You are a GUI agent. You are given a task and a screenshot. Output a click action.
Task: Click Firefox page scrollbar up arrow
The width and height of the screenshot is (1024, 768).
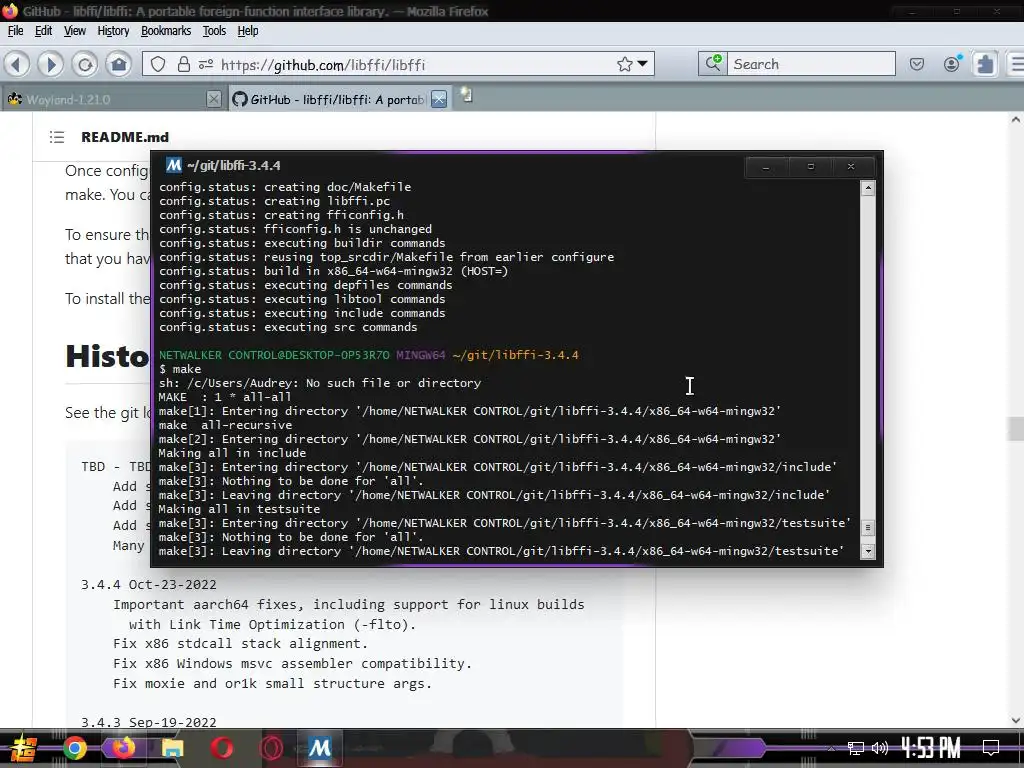tap(1016, 120)
